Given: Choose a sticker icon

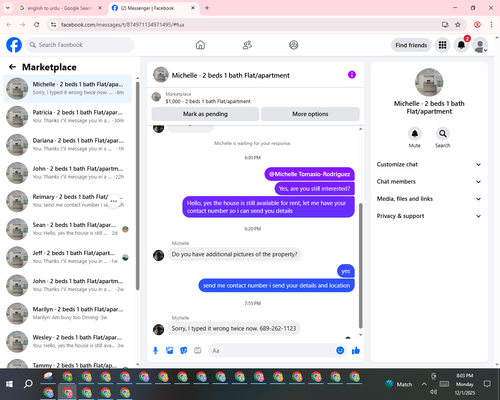Looking at the screenshot, I should pyautogui.click(x=184, y=350).
